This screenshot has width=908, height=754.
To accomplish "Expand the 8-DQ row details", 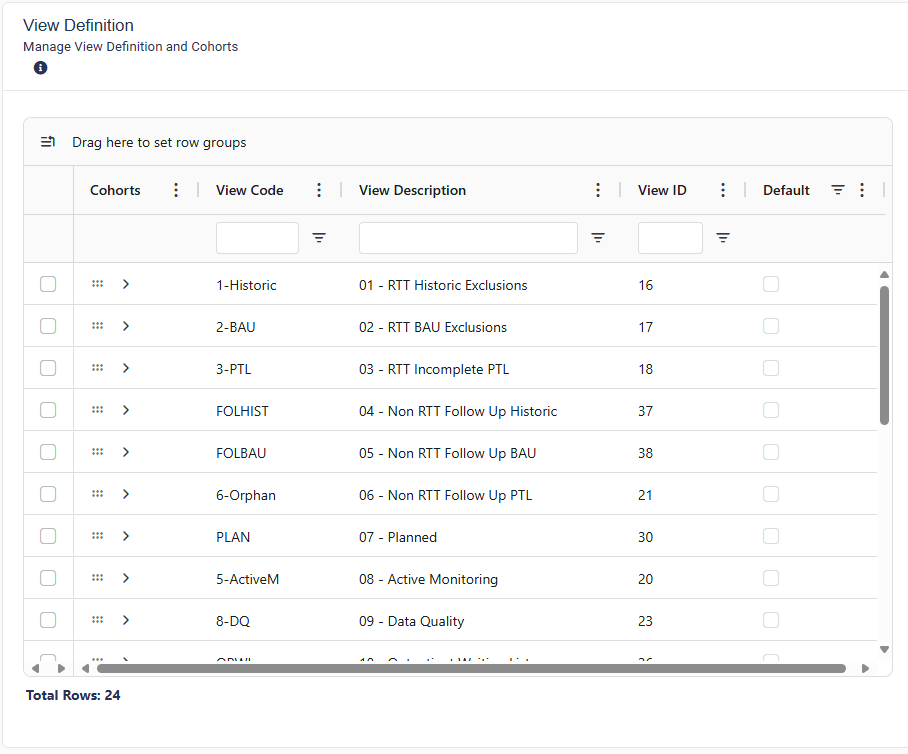I will (x=126, y=620).
